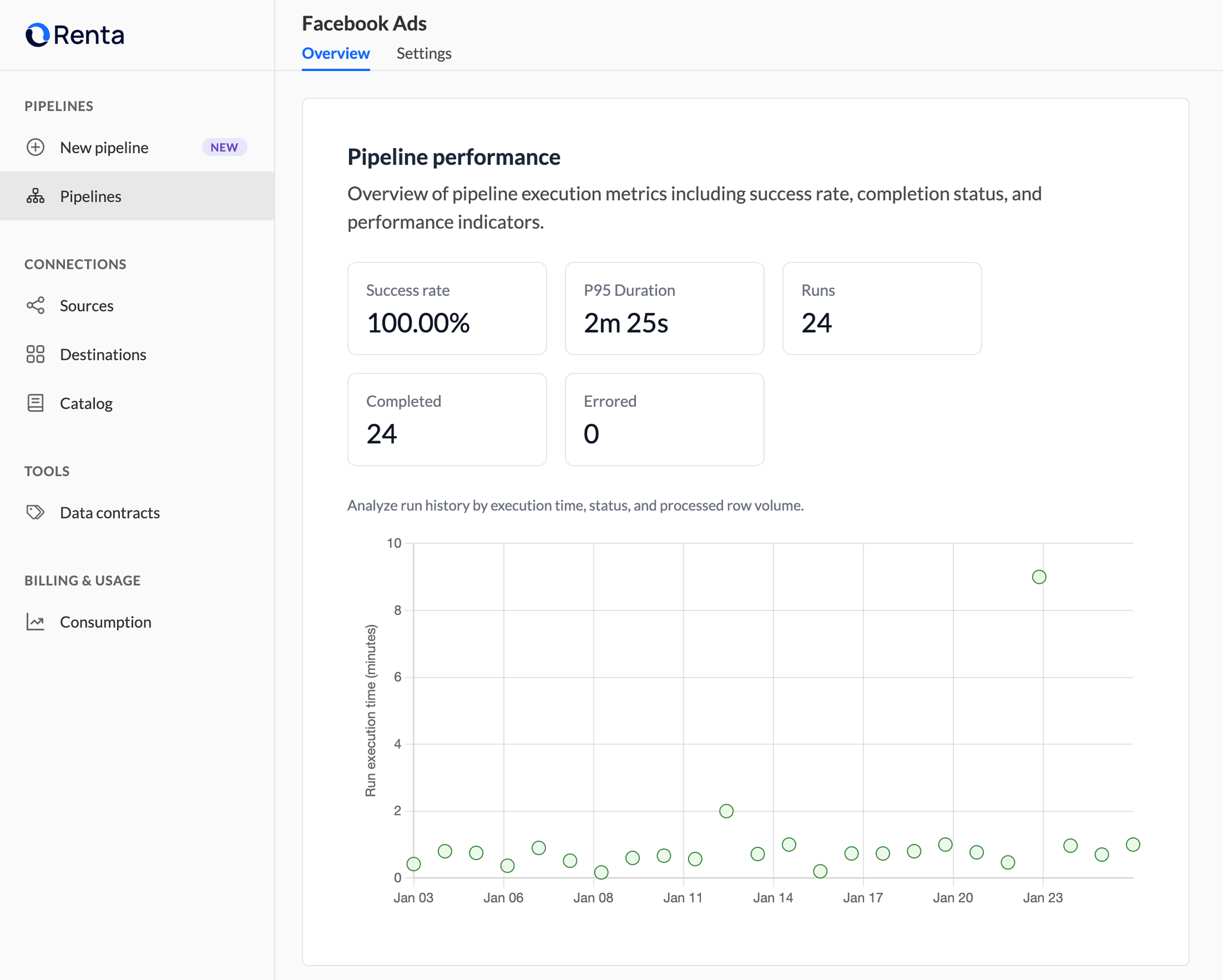Click the highest data point near Jan 23
The image size is (1223, 980).
click(x=1039, y=576)
